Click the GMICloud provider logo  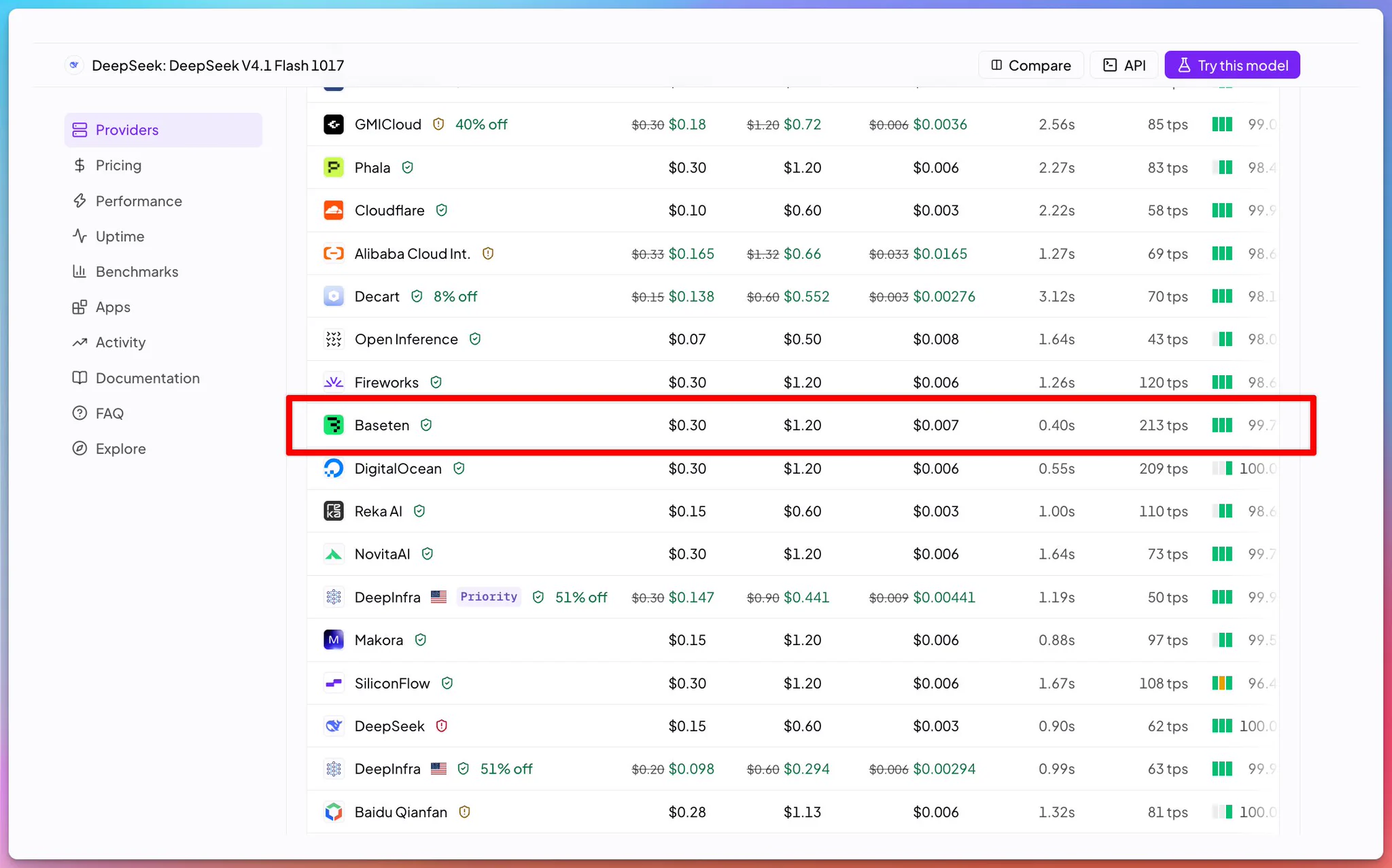tap(333, 124)
